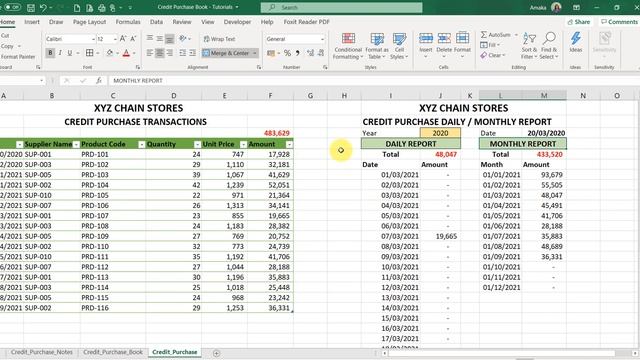This screenshot has height=360, width=640.
Task: Apply Comma Style format
Action: 298,53
